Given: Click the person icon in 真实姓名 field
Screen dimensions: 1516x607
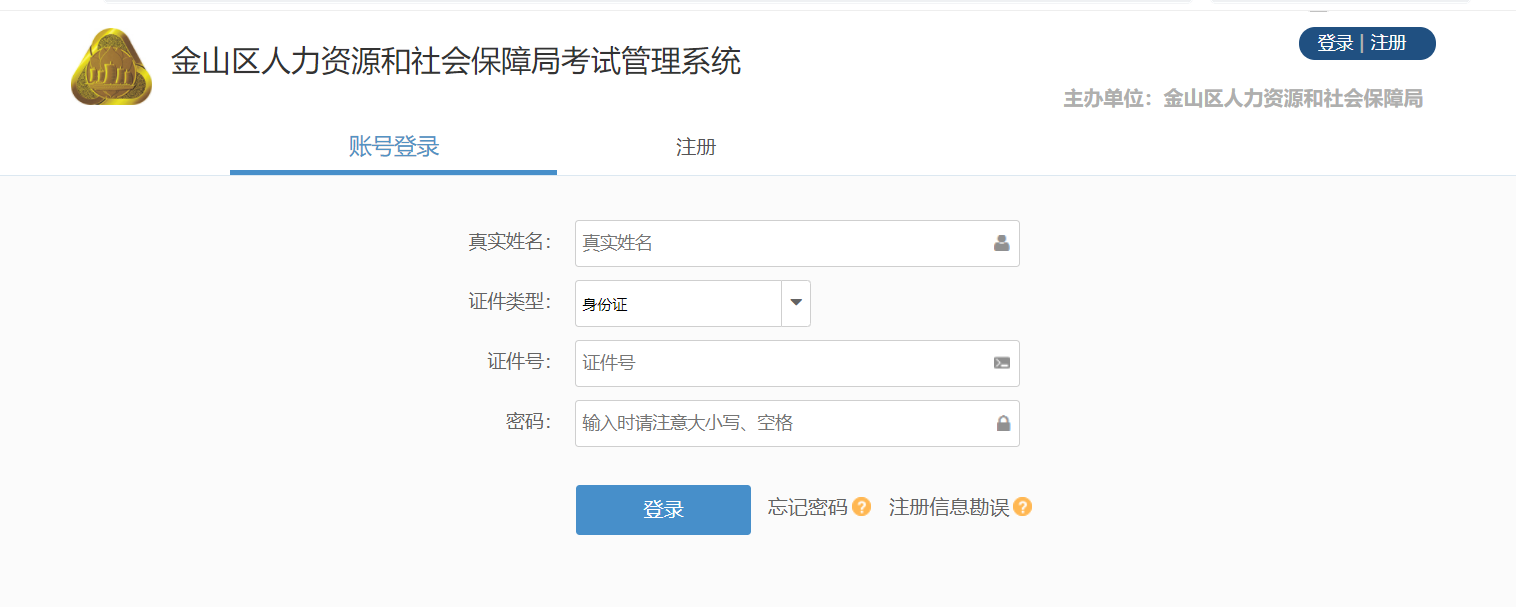Looking at the screenshot, I should coord(1001,243).
